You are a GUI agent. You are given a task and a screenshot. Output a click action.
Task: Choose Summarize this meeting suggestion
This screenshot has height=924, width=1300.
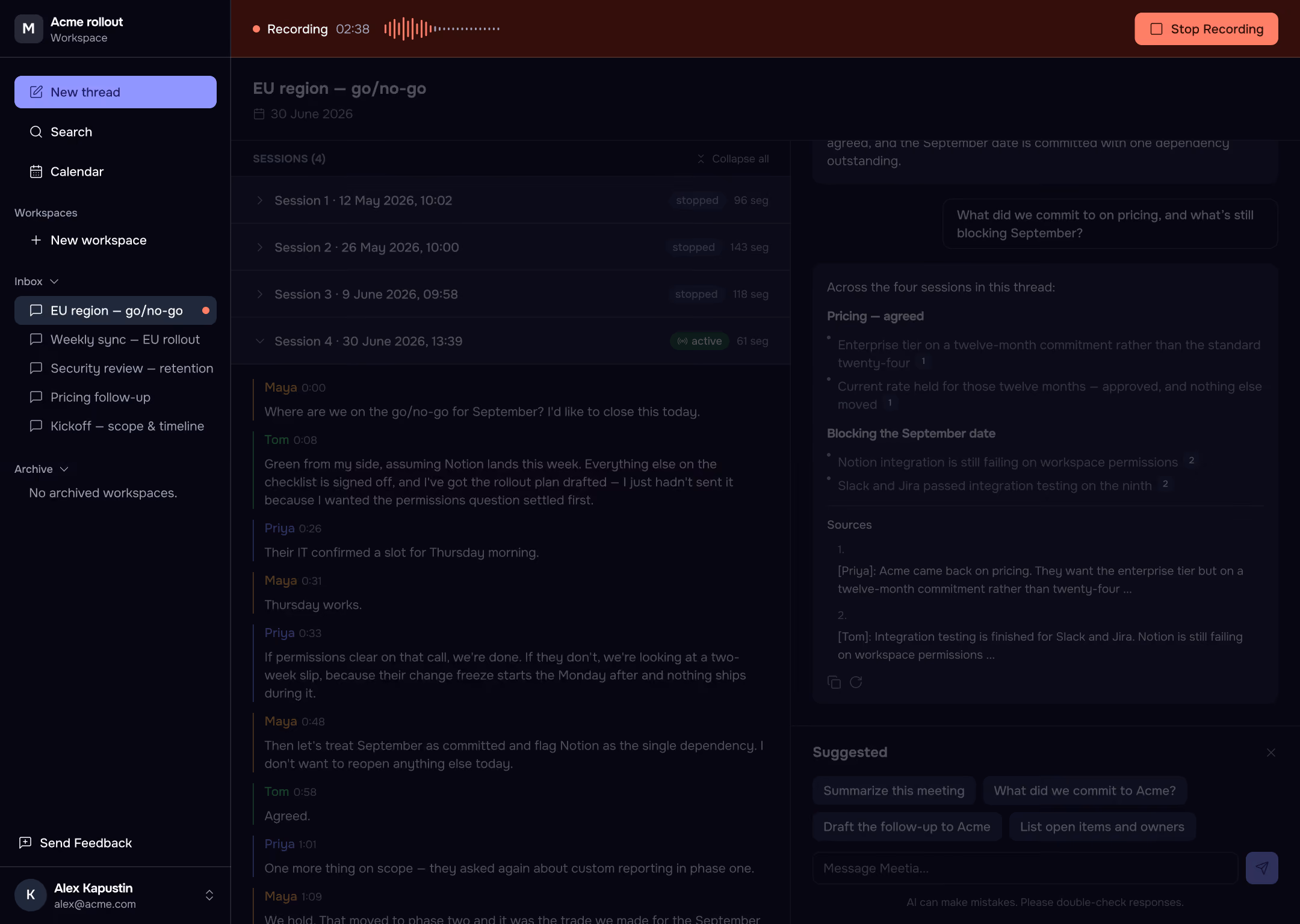coord(894,790)
